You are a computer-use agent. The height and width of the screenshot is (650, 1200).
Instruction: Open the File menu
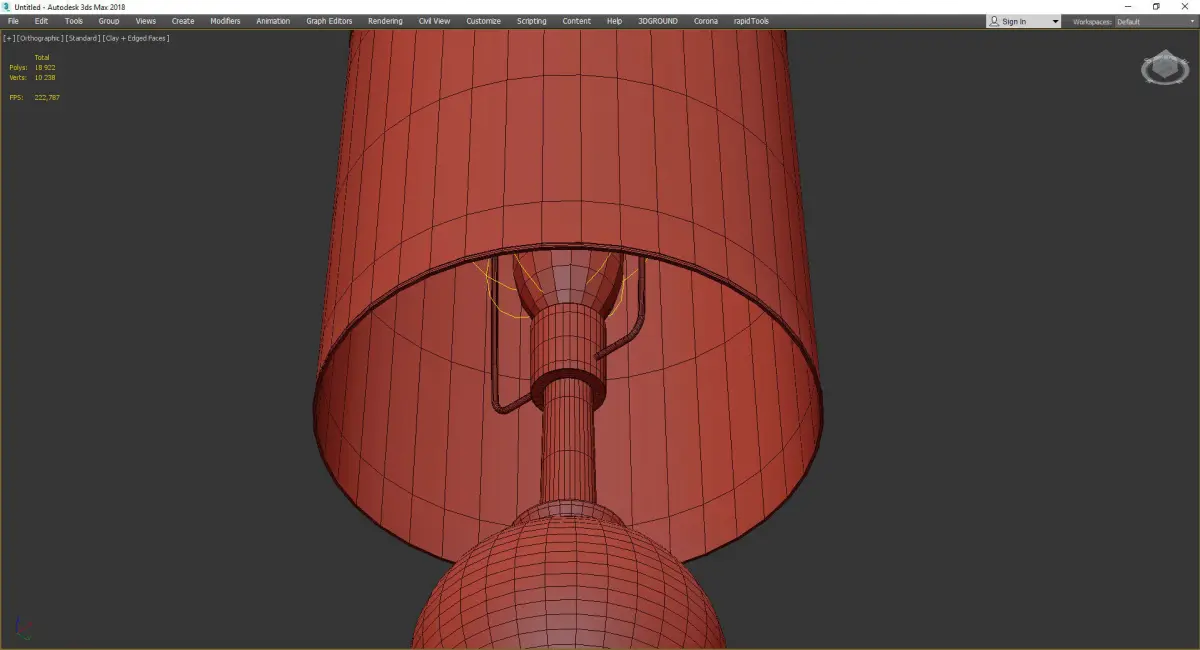[13, 21]
